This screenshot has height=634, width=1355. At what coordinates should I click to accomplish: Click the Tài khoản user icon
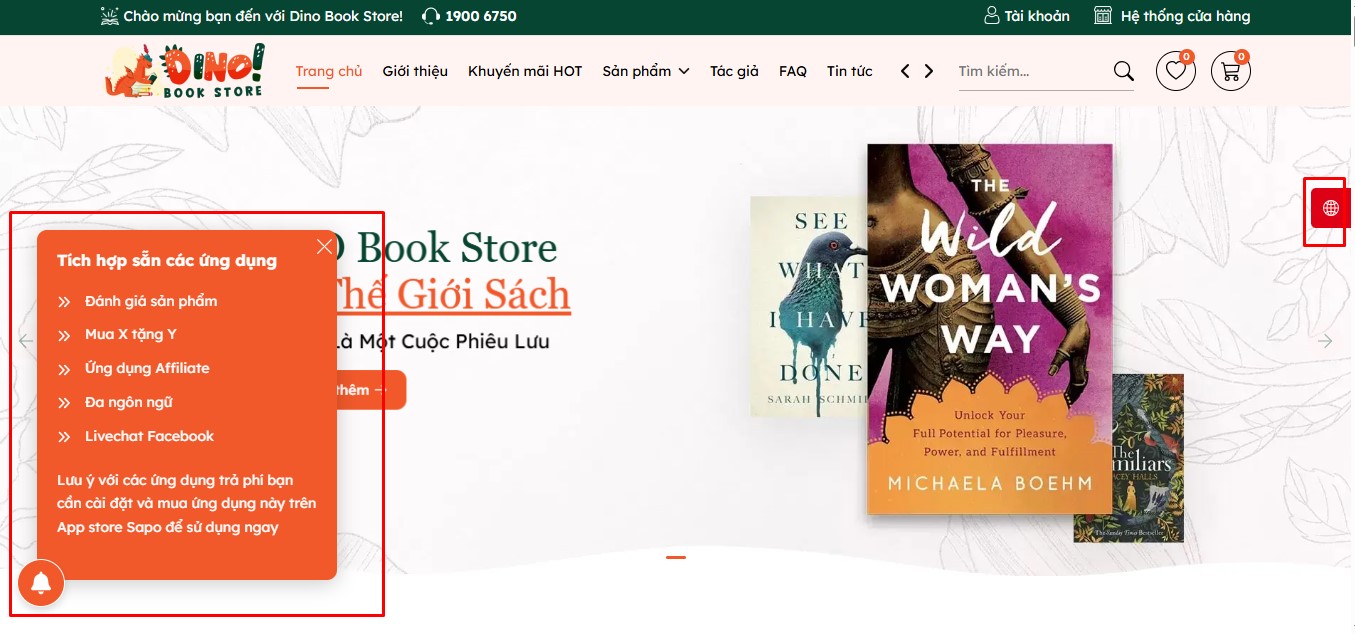coord(992,16)
